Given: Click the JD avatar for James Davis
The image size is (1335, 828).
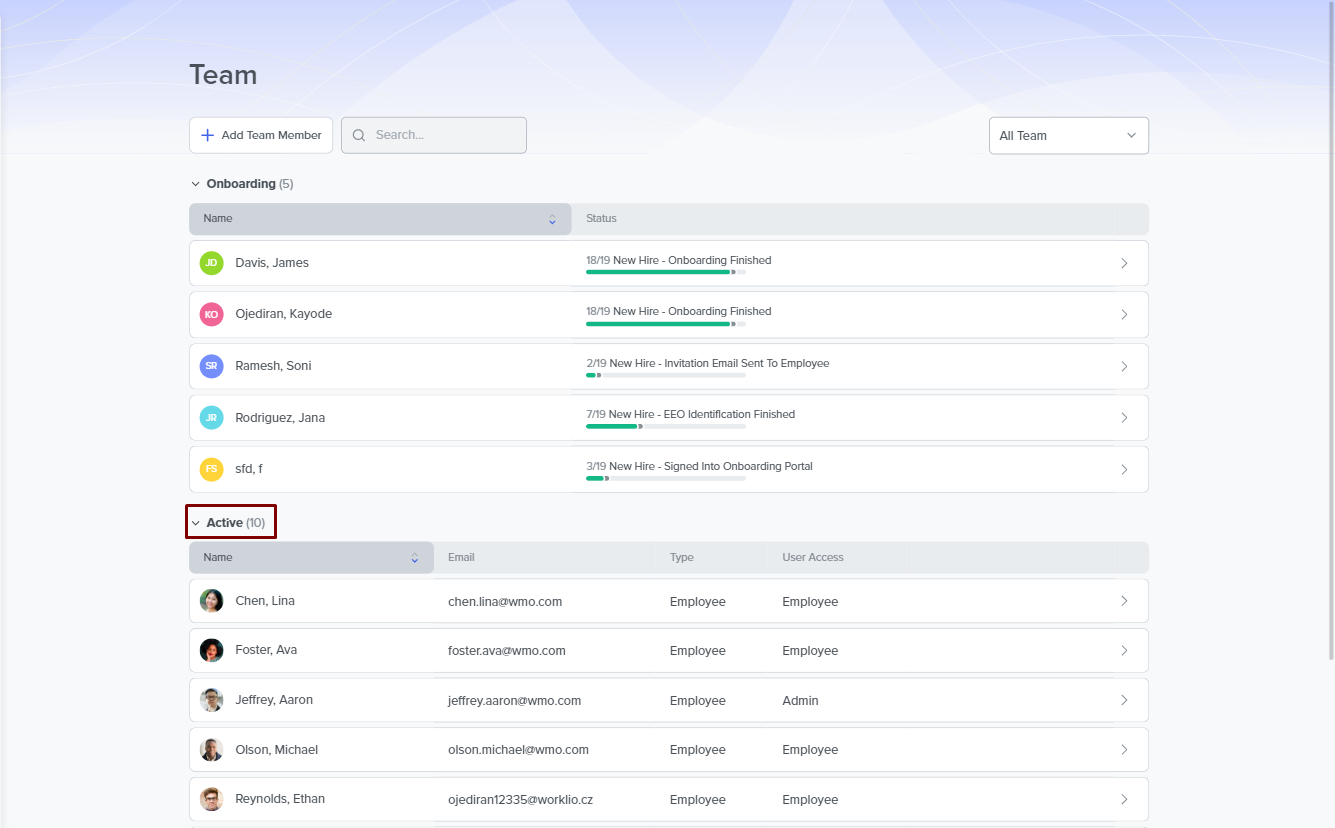Looking at the screenshot, I should pos(211,263).
